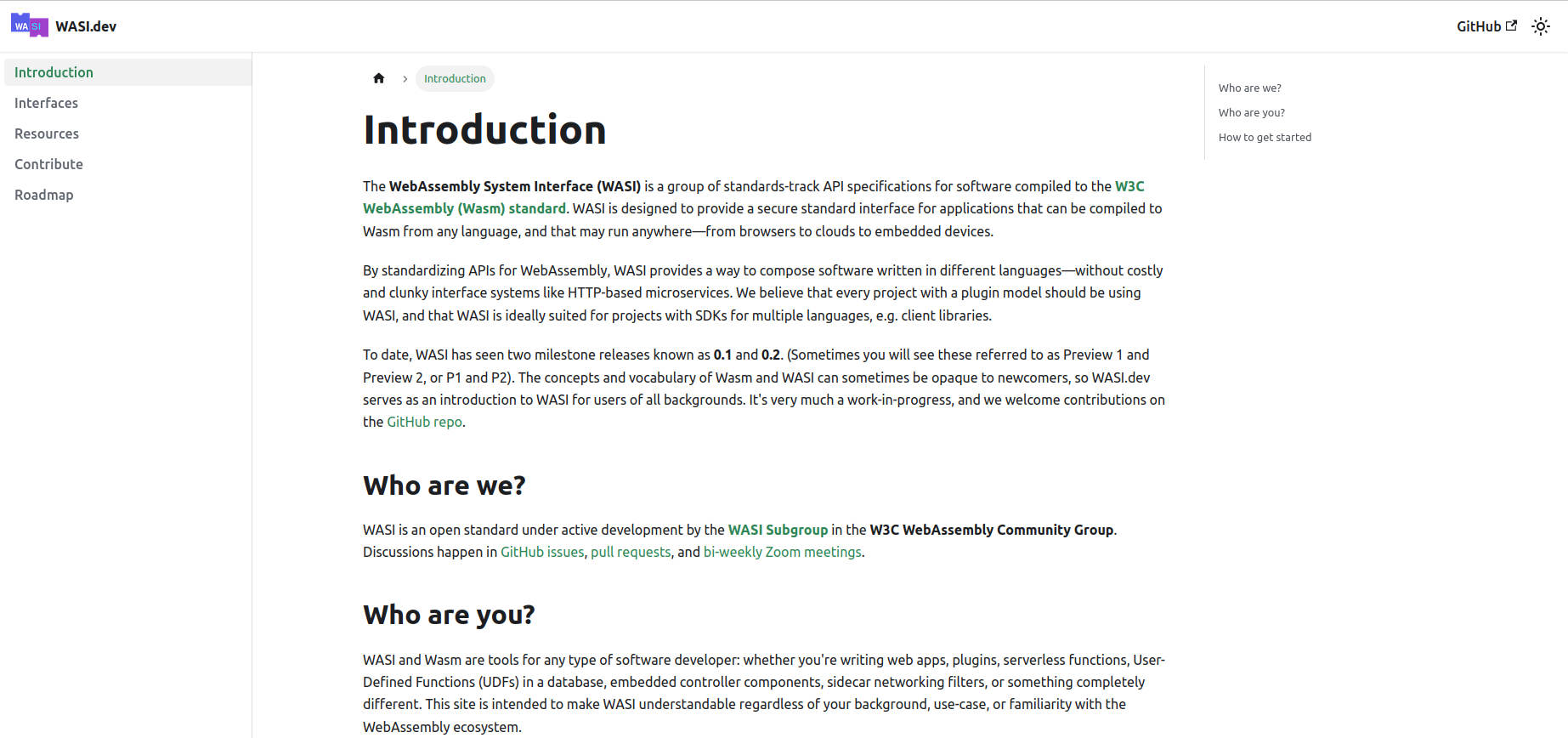Image resolution: width=1568 pixels, height=738 pixels.
Task: Open the GitHub link in the header
Action: coord(1486,26)
